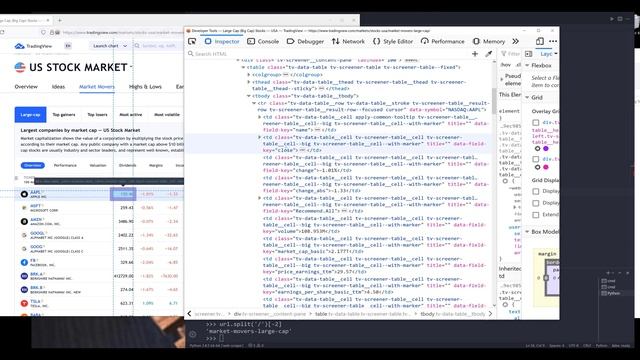Select the Large-cap button

pos(30,115)
